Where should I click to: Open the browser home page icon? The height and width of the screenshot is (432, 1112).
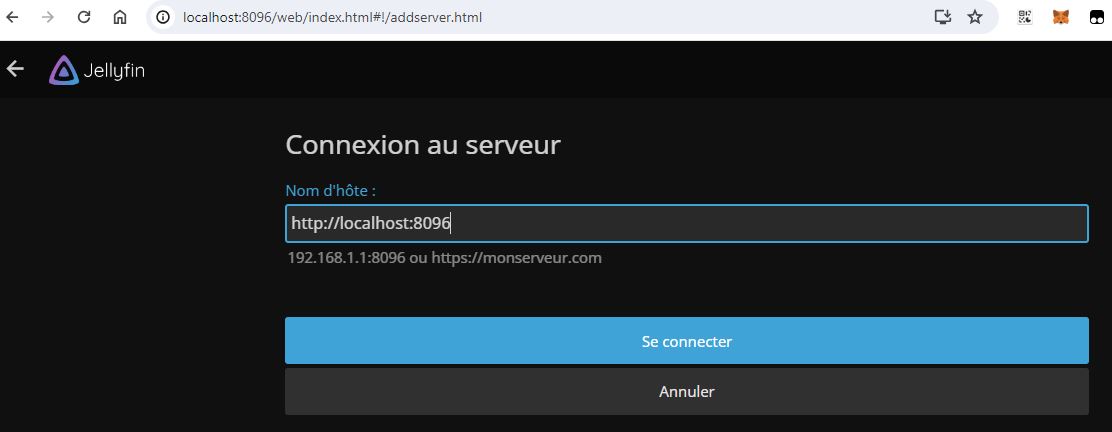[x=120, y=17]
